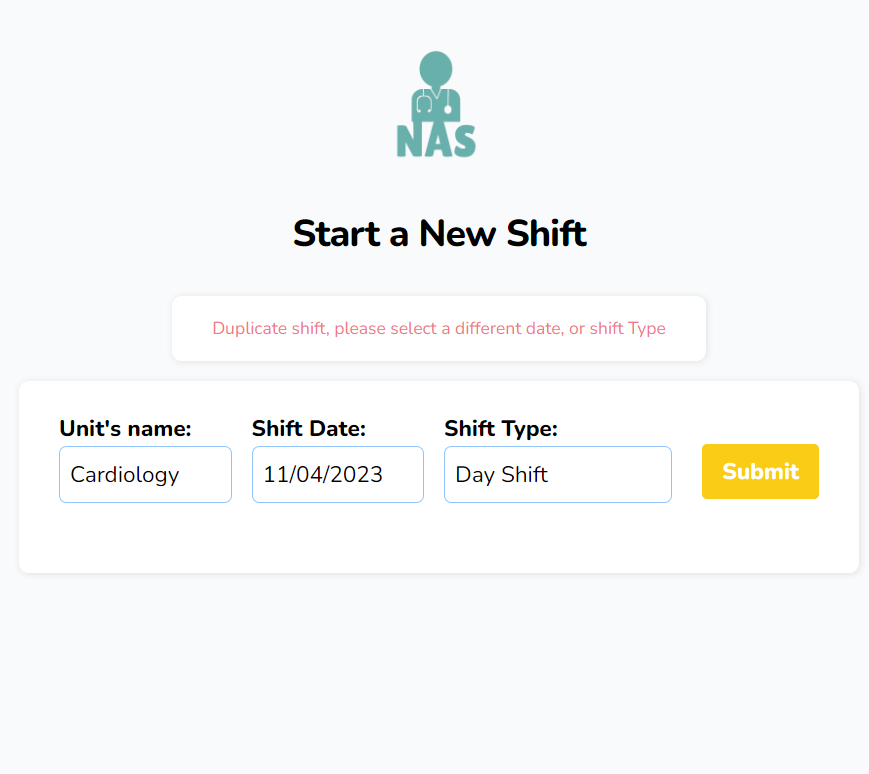
Task: Click the stethoscope on the logo figure
Action: [436, 102]
